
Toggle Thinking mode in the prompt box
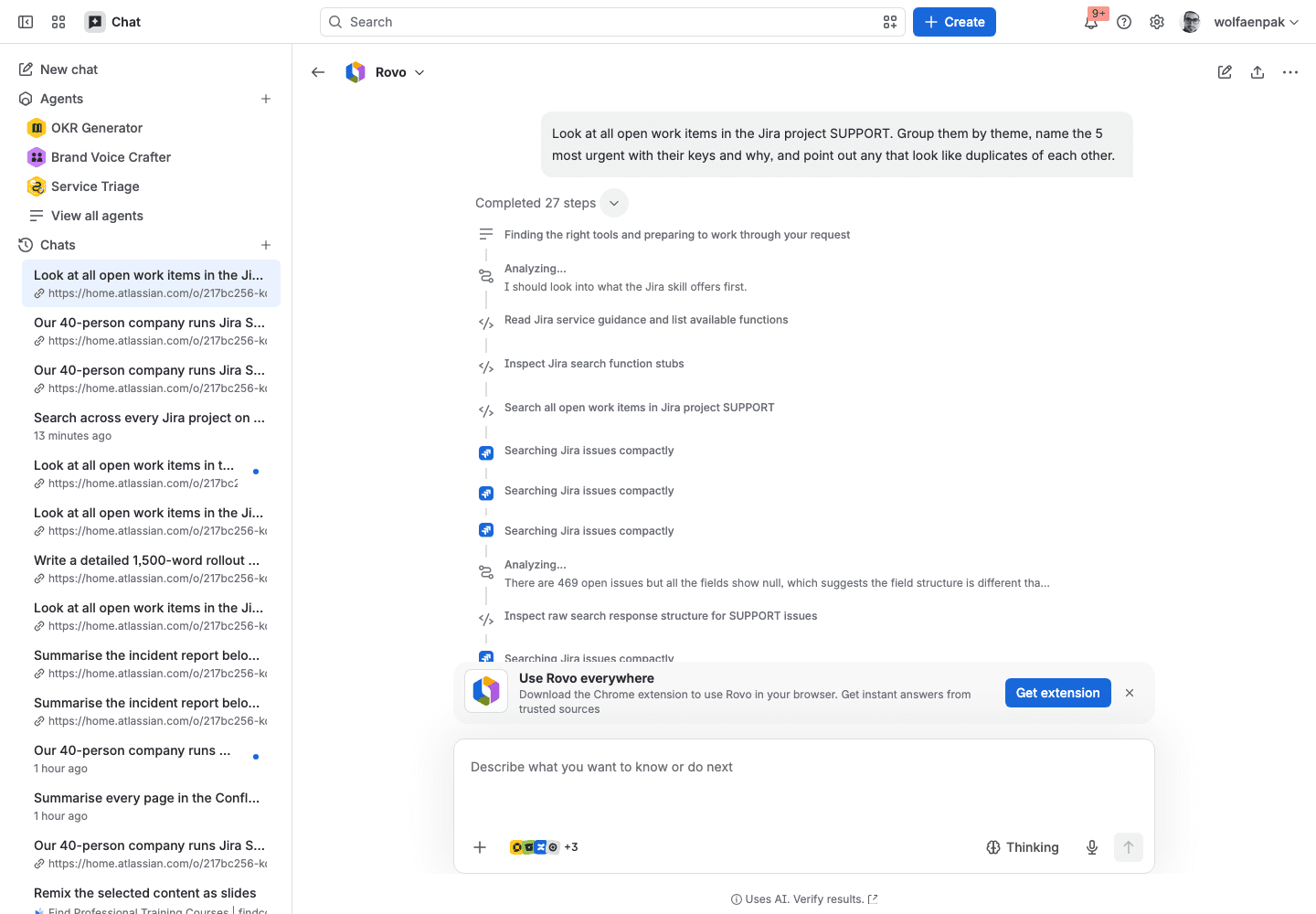(1023, 847)
